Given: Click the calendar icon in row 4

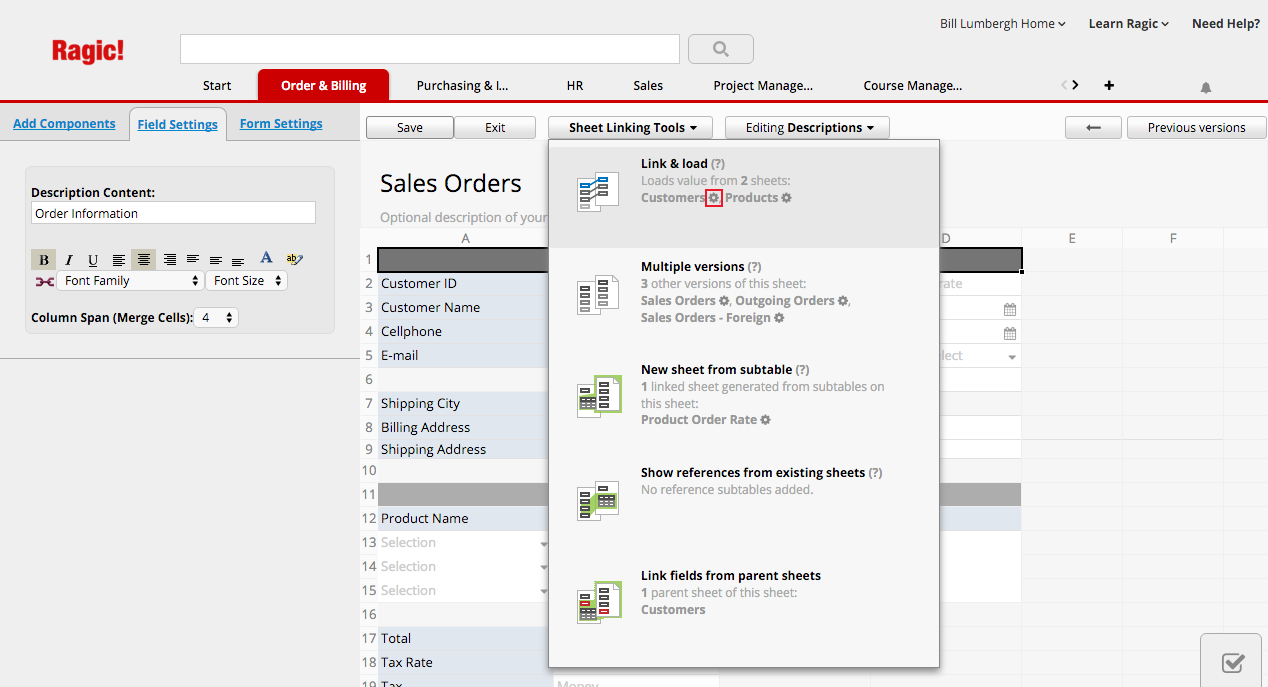Looking at the screenshot, I should point(1010,334).
